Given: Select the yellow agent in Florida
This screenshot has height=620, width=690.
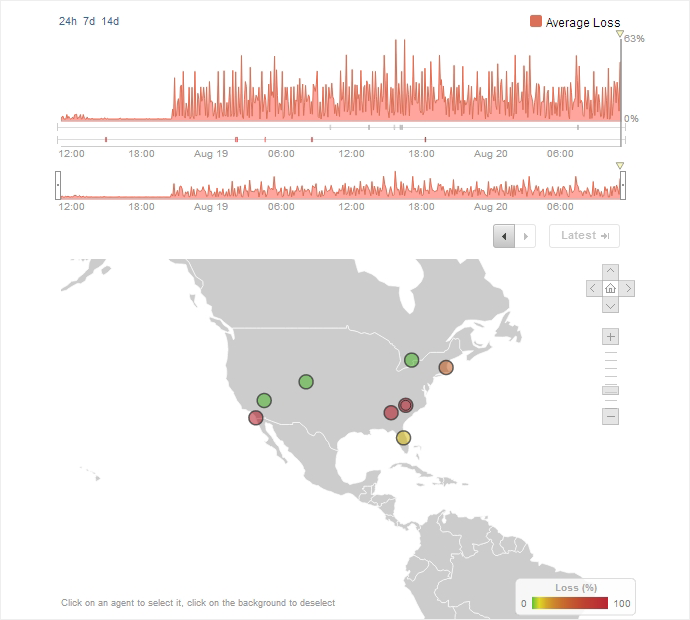Looking at the screenshot, I should [x=403, y=437].
